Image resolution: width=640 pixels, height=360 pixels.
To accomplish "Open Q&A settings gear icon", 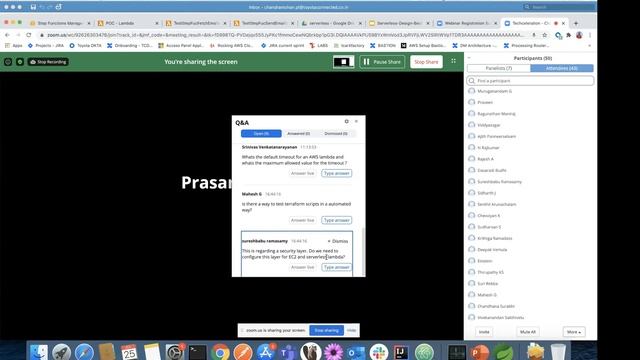I will tap(347, 122).
